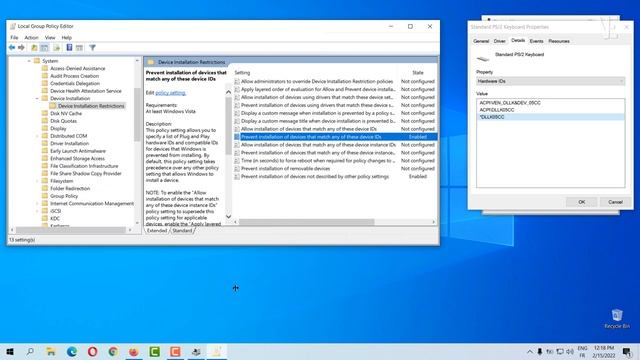Switch to the Events tab in Keyboard Properties

tap(536, 41)
